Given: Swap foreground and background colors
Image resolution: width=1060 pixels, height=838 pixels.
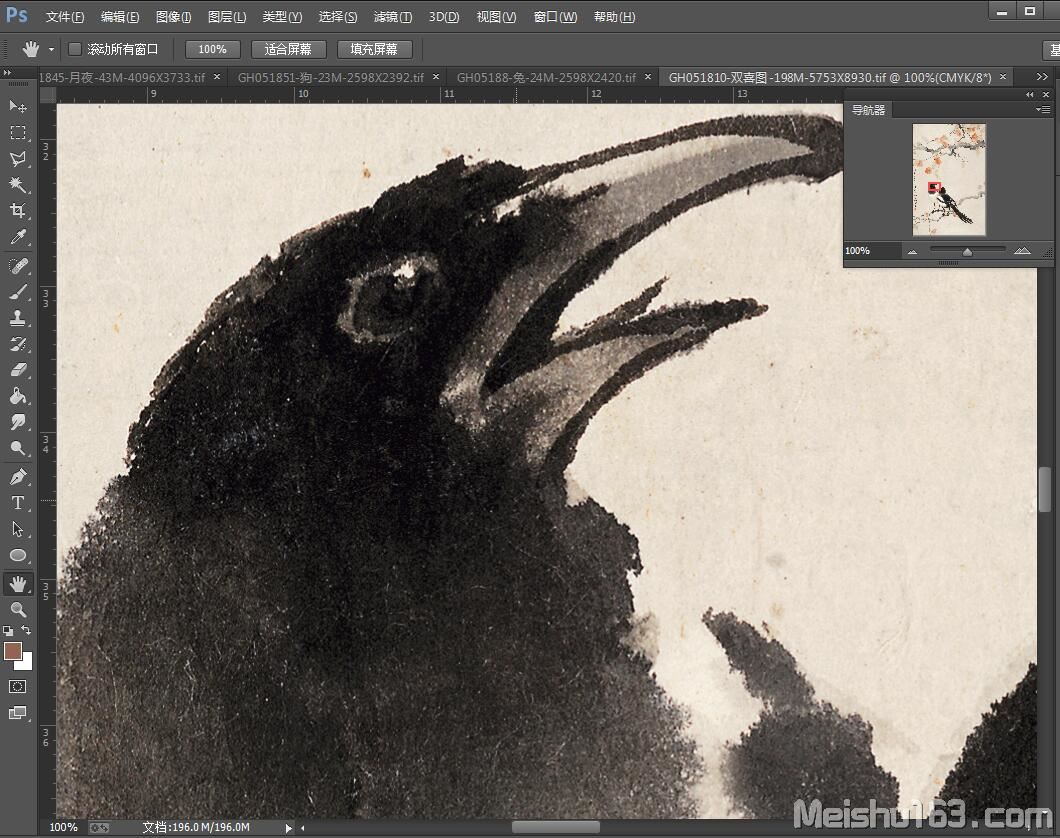Looking at the screenshot, I should pos(26,630).
